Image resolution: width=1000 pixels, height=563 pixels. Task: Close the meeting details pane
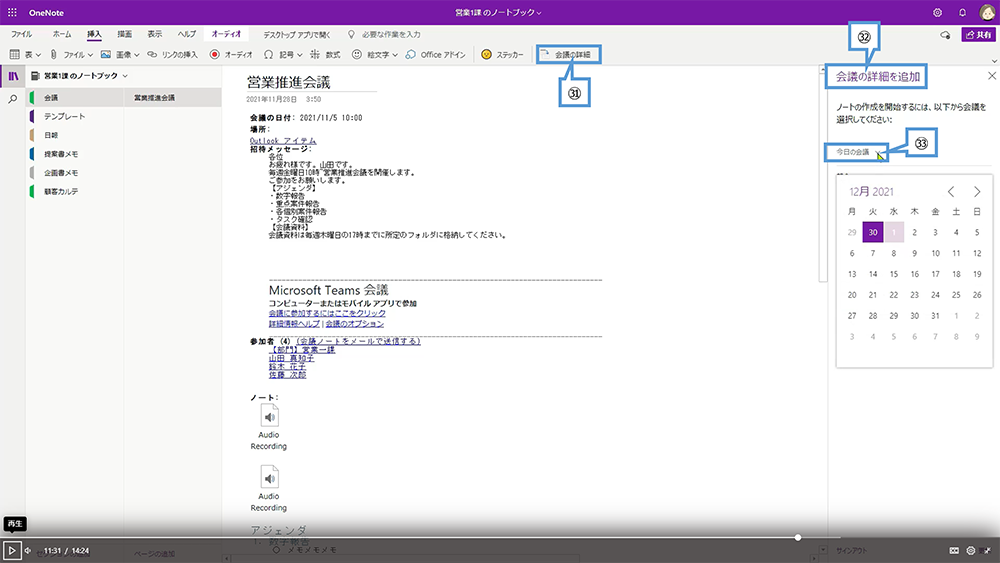(x=992, y=76)
